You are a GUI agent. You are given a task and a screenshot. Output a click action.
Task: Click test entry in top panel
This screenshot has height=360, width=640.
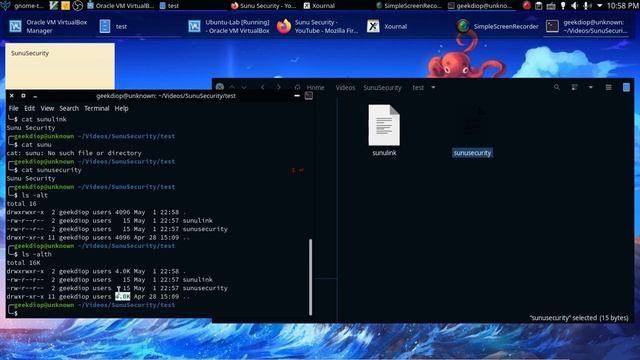tap(169, 6)
